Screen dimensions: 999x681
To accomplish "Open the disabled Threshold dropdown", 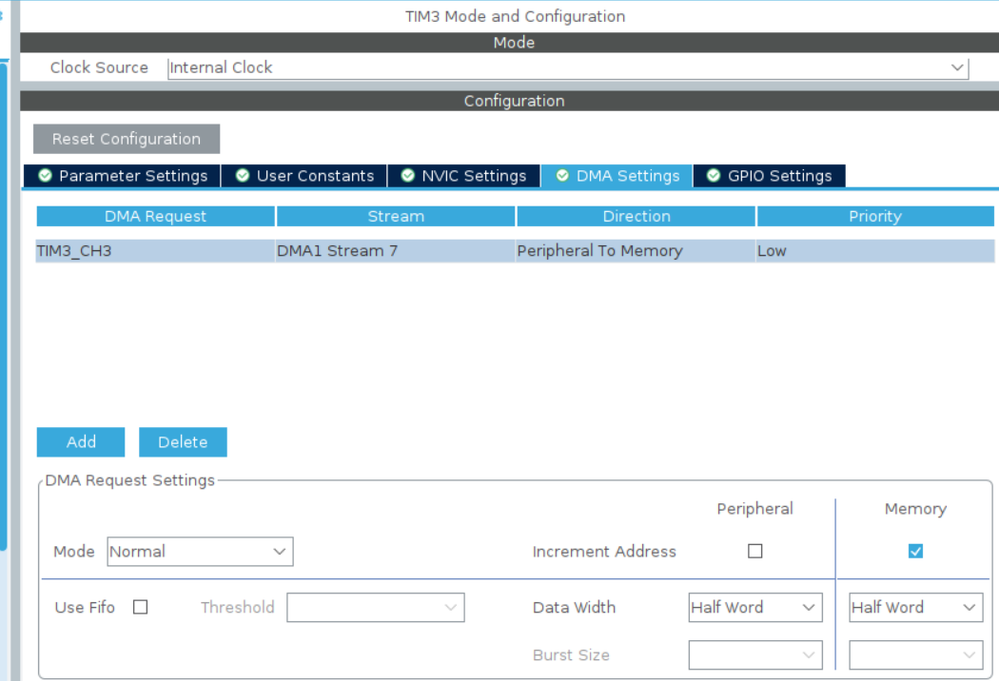I will (x=375, y=608).
